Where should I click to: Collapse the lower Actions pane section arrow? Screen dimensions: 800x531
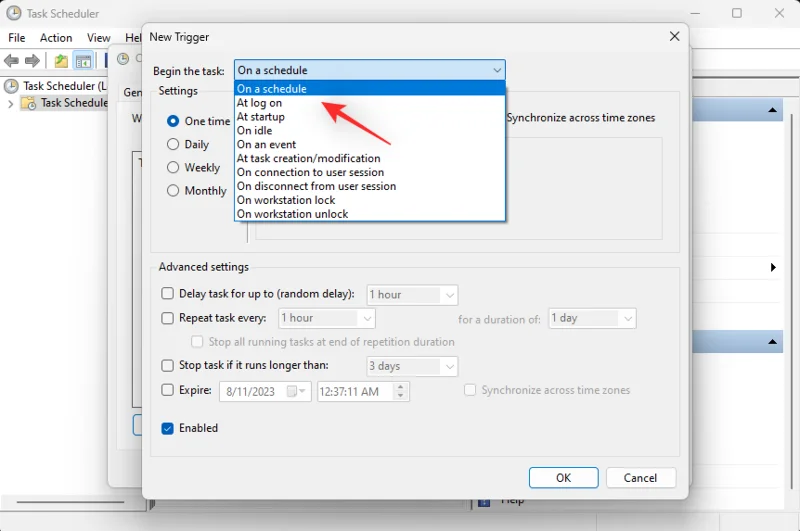[772, 342]
